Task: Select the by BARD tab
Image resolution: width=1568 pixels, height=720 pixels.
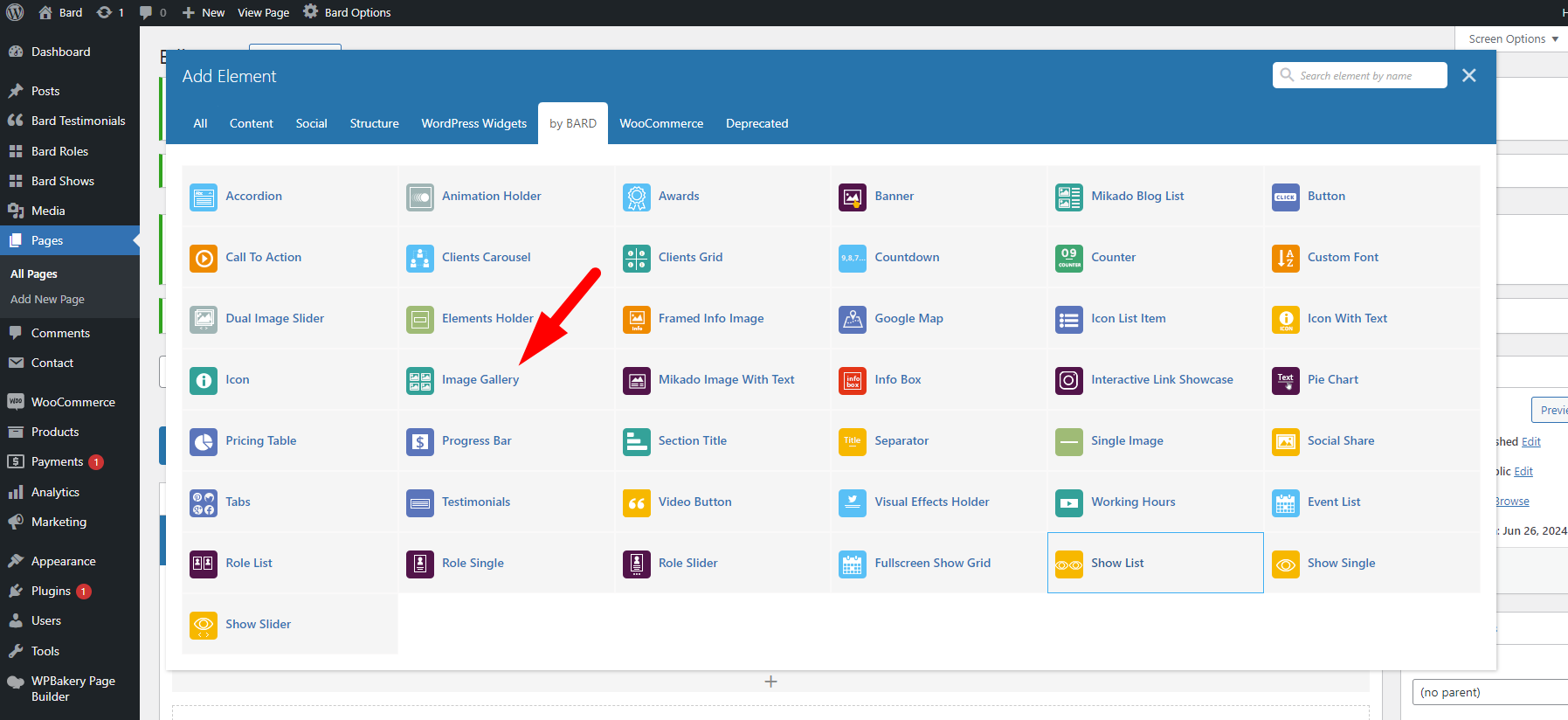Action: click(x=573, y=123)
